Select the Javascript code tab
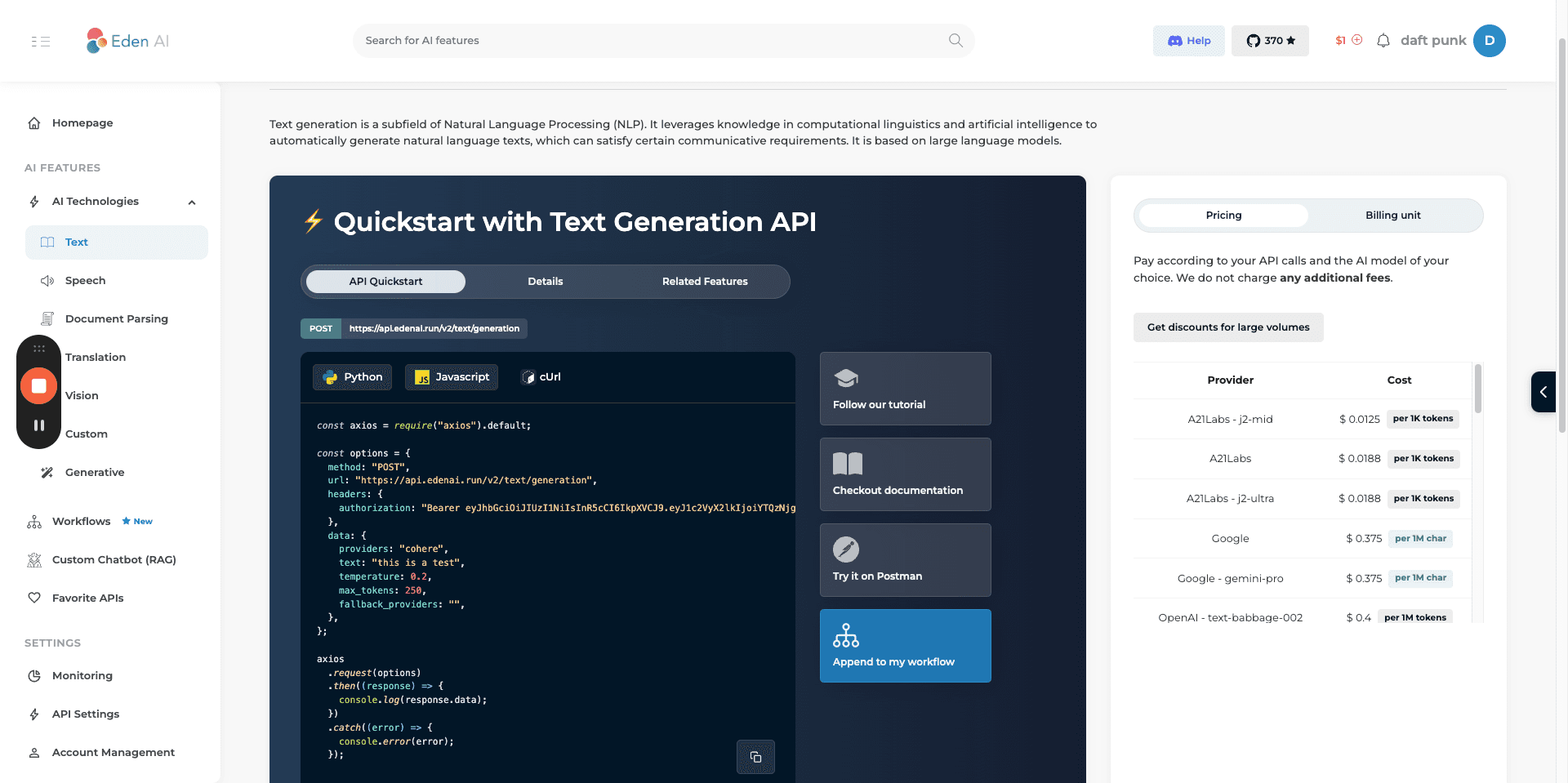 point(452,377)
